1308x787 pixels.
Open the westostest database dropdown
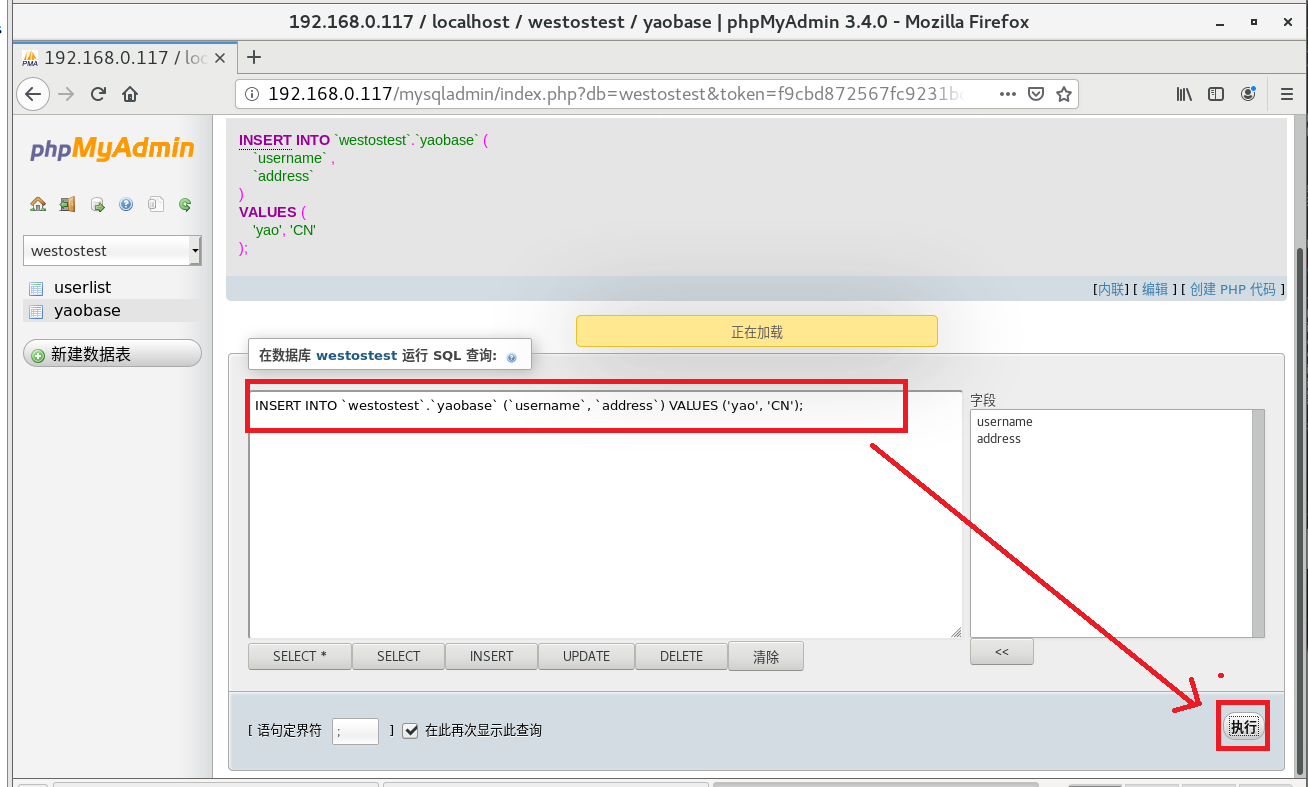click(x=112, y=250)
